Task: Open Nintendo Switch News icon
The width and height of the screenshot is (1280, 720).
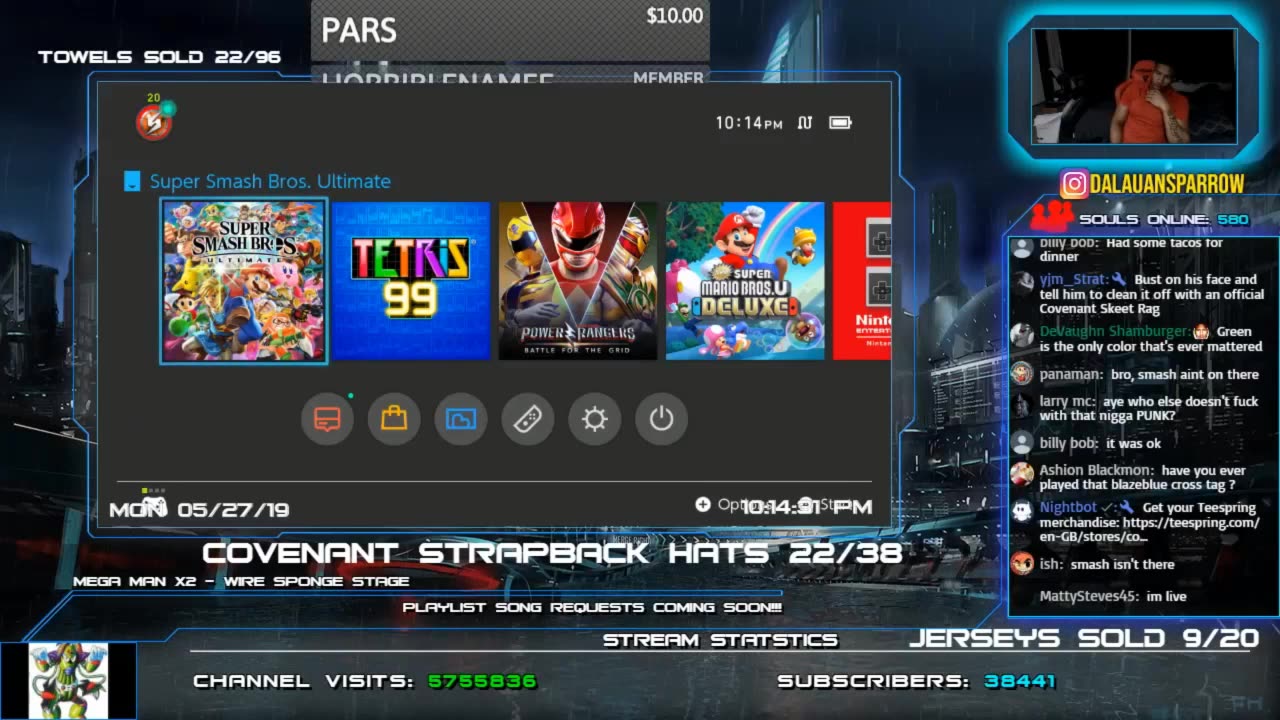Action: [x=327, y=419]
